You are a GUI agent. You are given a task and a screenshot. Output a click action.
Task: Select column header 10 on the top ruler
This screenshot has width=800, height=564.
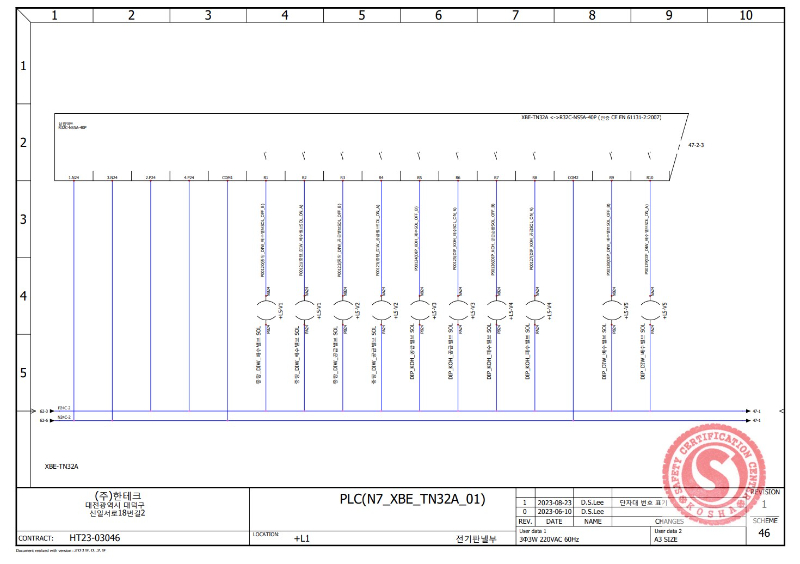coord(745,15)
